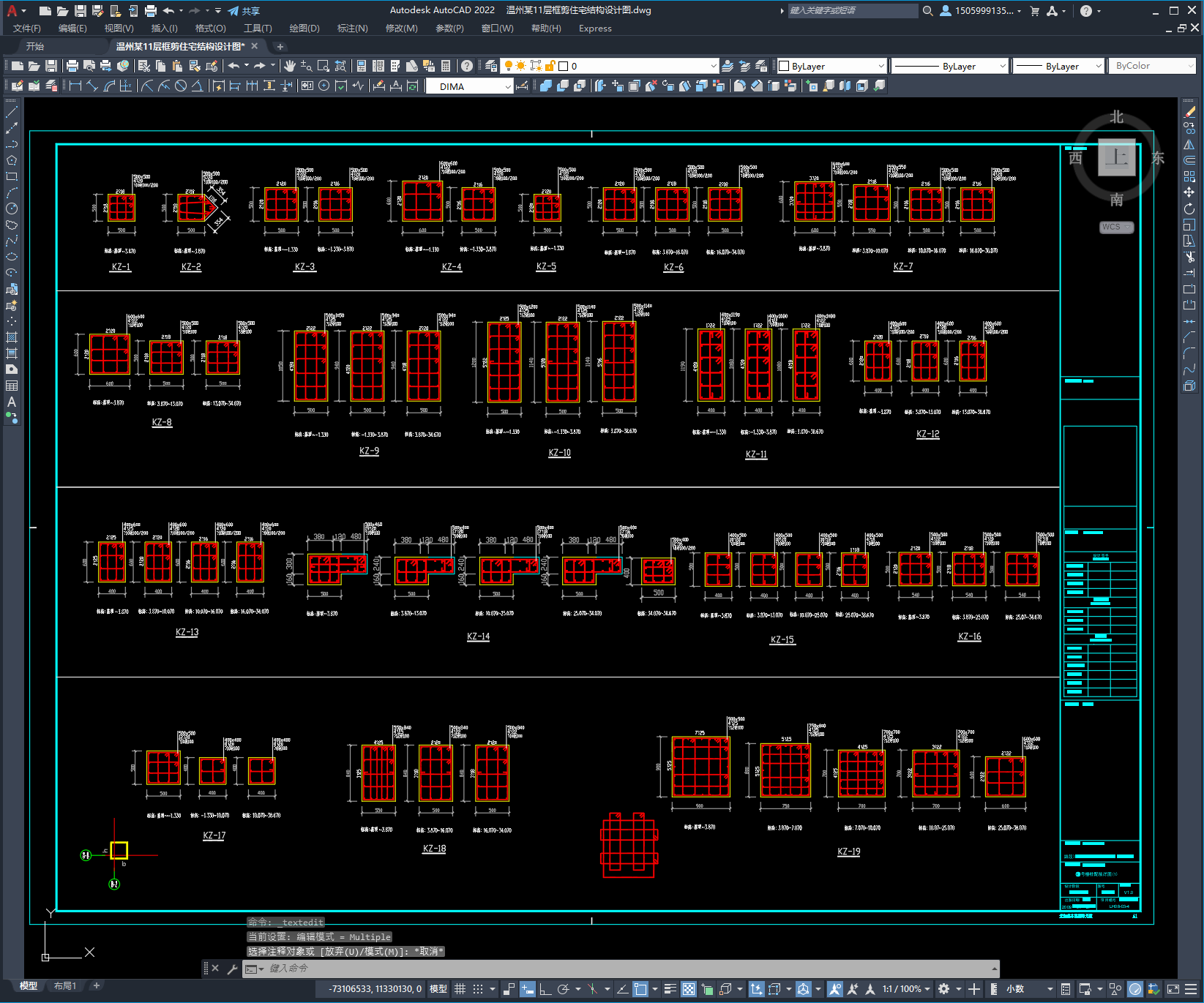Switch to the 开始 tab
1204x1003 pixels.
point(35,46)
